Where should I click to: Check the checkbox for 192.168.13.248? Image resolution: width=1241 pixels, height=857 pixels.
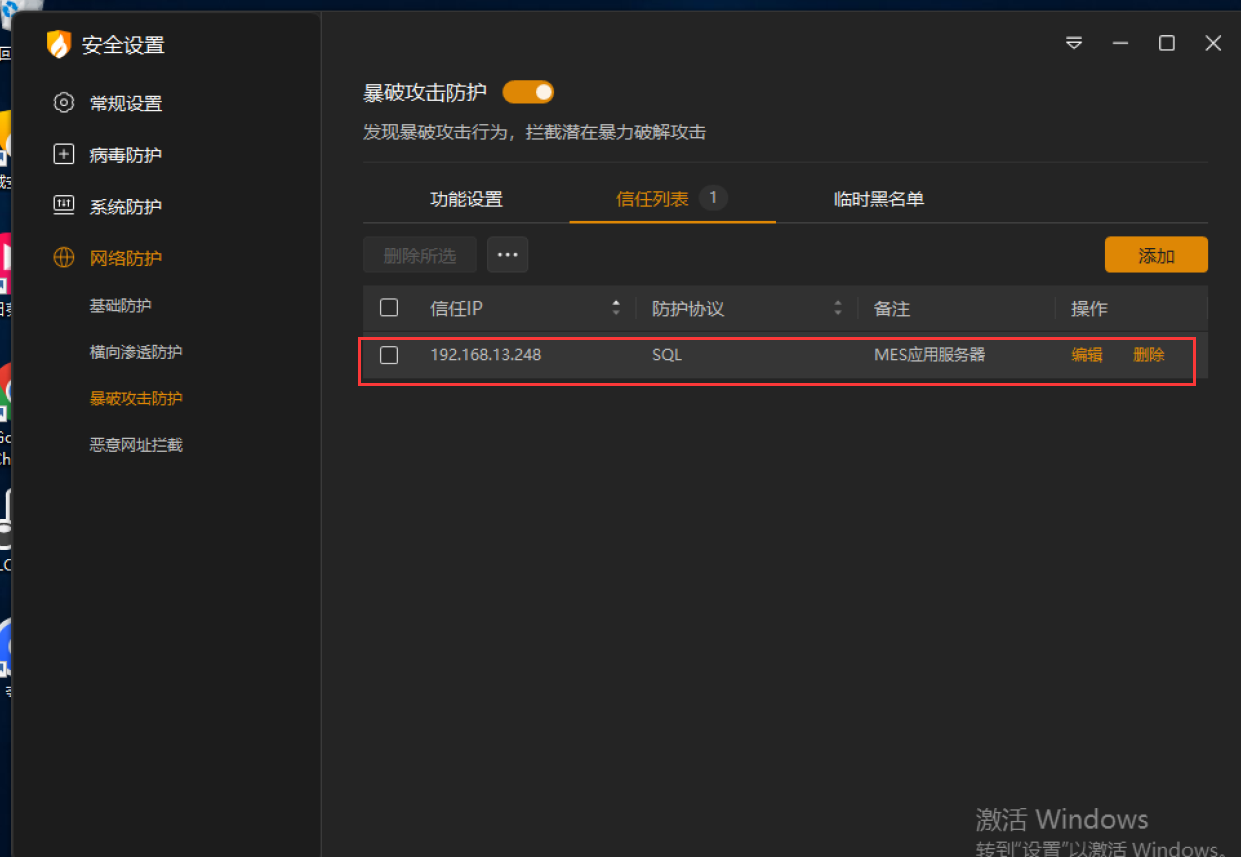click(389, 355)
